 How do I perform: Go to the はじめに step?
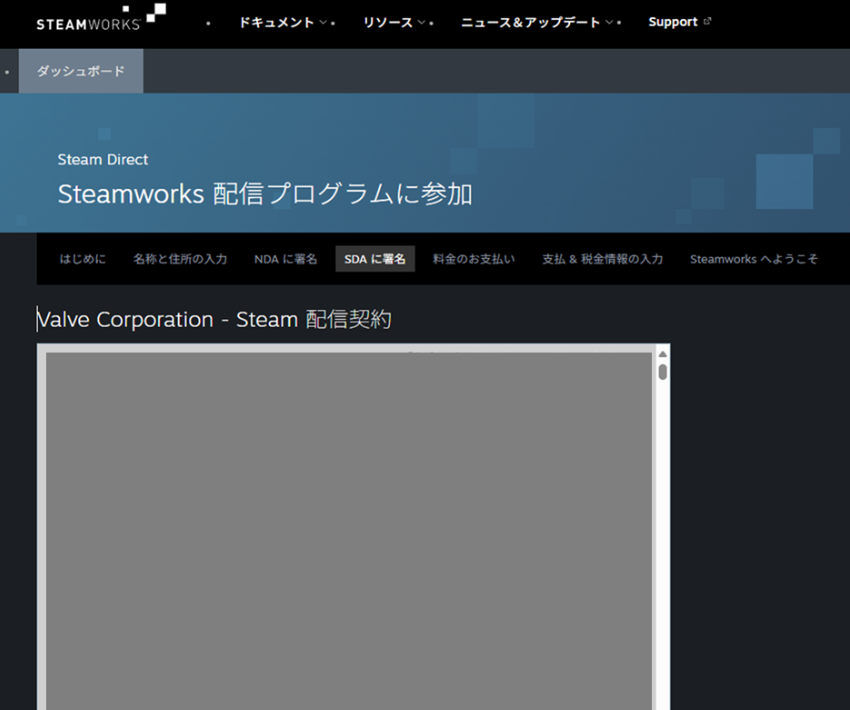[x=81, y=259]
